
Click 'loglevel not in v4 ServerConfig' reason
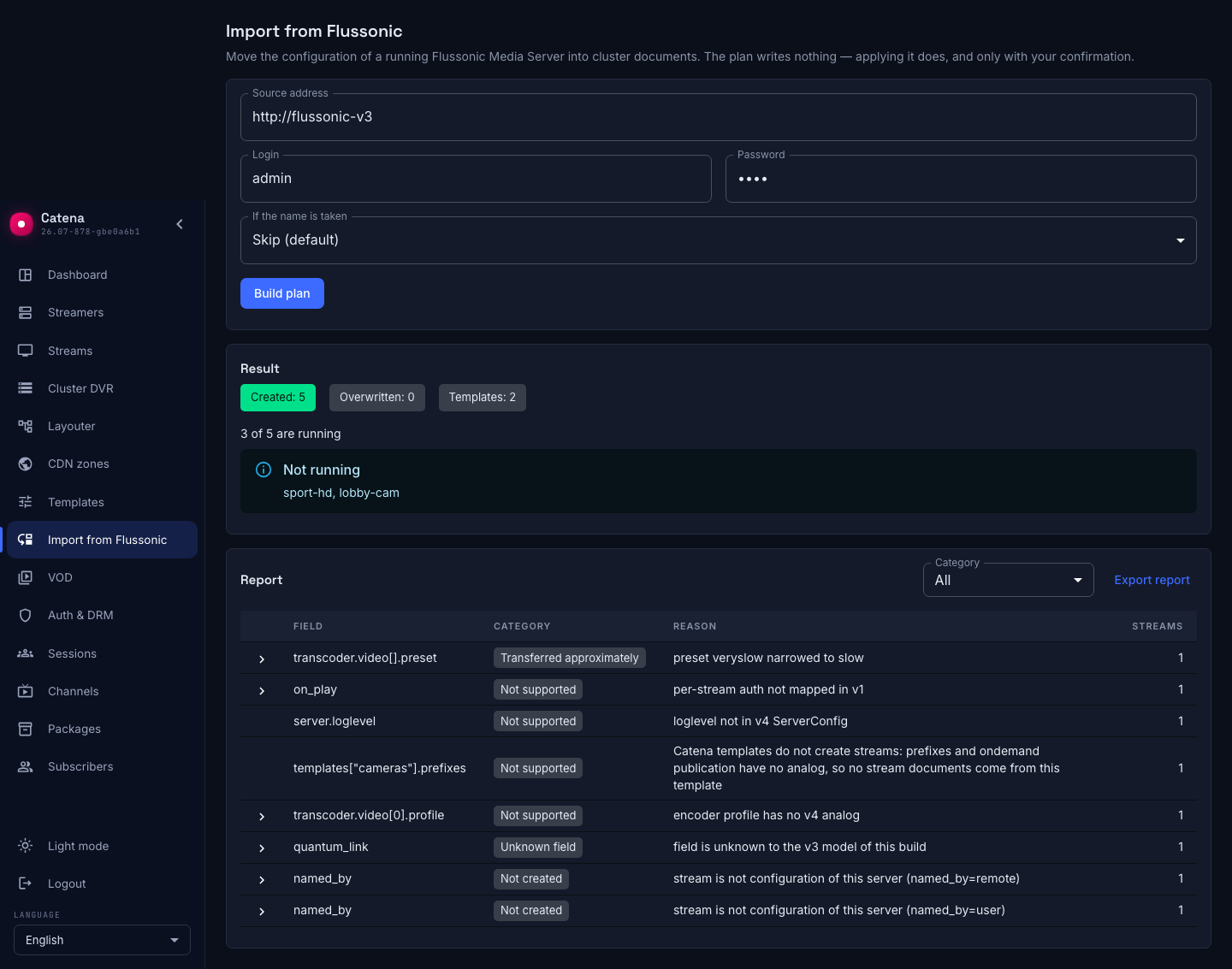pyautogui.click(x=761, y=721)
